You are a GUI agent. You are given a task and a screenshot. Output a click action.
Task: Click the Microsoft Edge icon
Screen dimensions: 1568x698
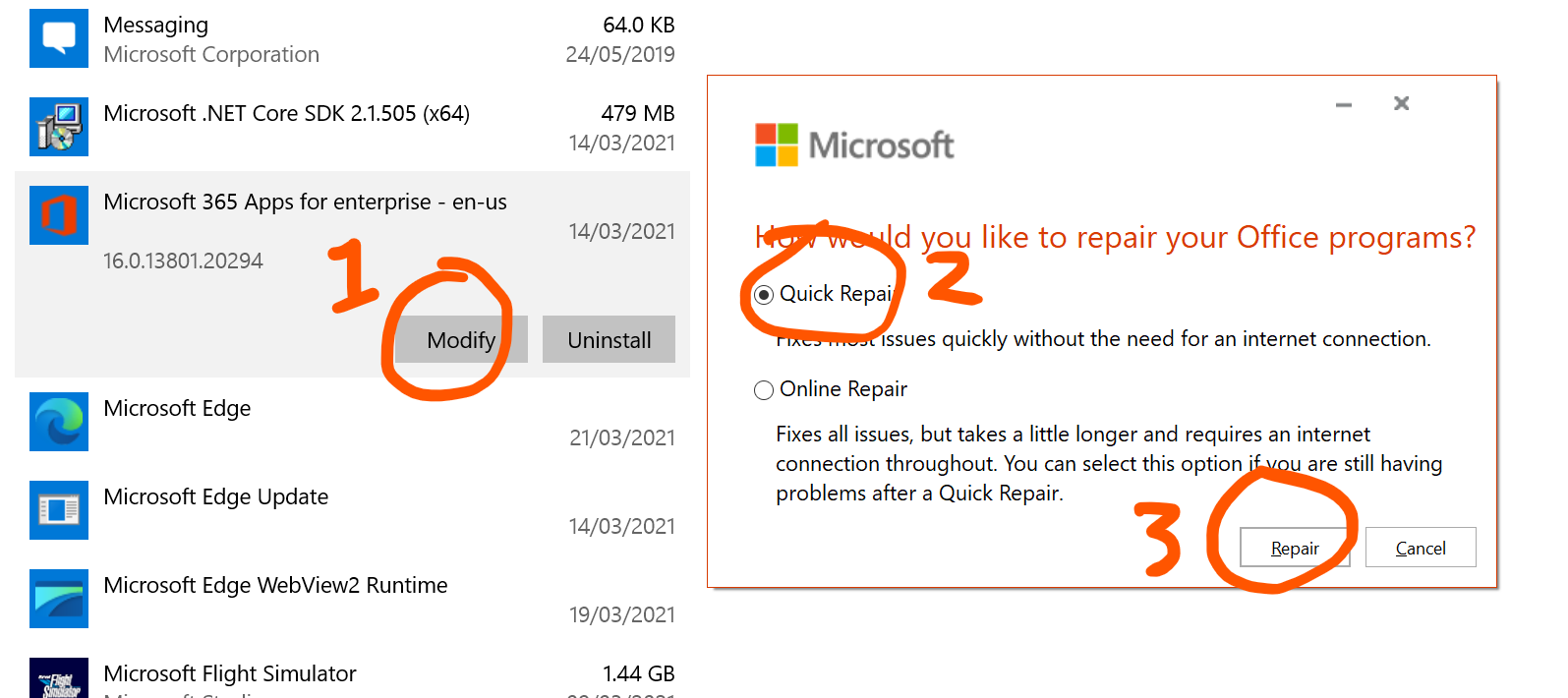(59, 422)
